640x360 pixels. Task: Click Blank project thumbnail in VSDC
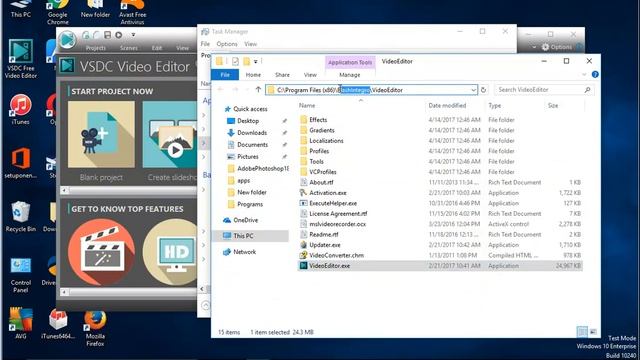(101, 135)
